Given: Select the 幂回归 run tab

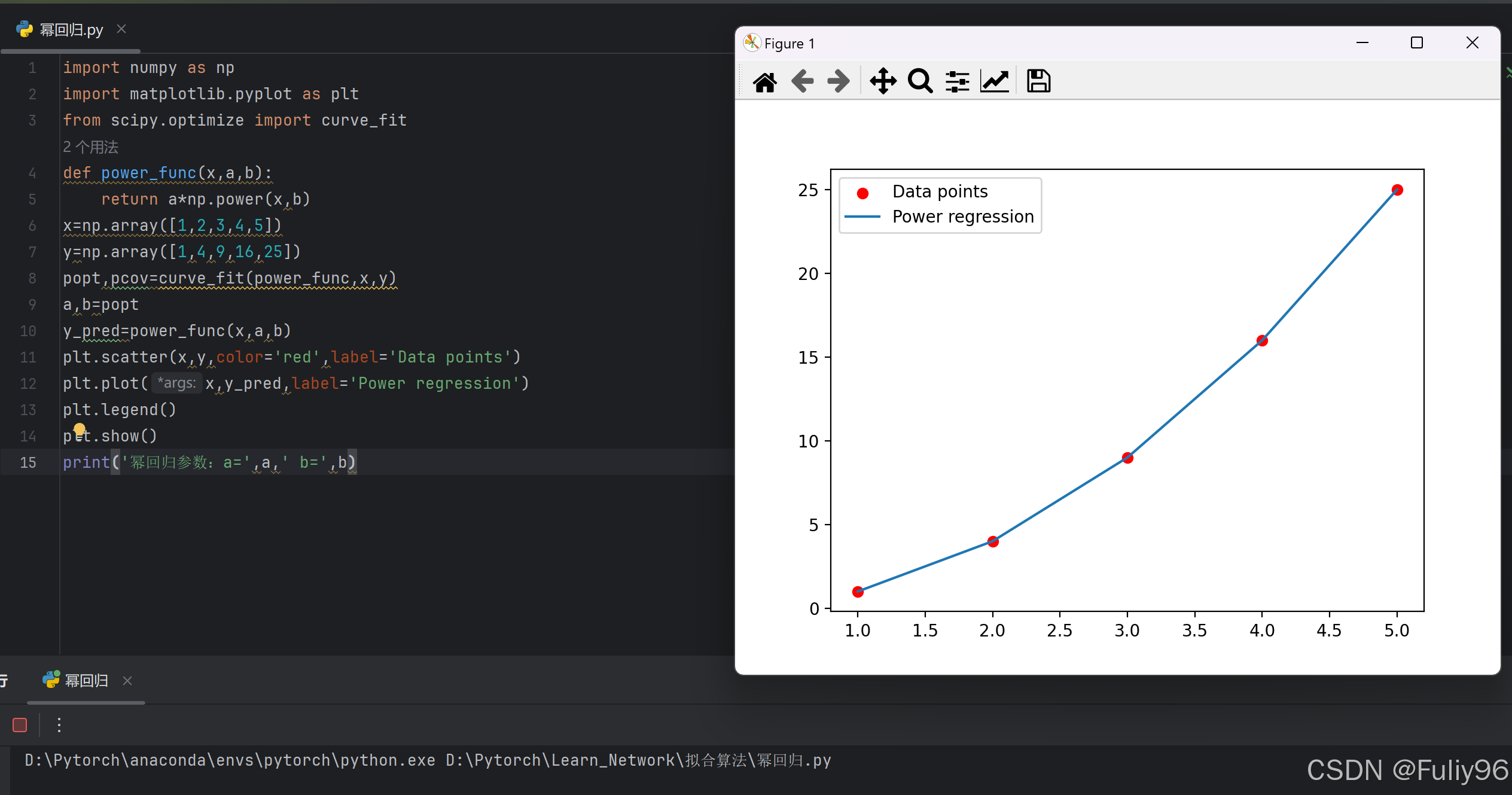Looking at the screenshot, I should click(86, 681).
